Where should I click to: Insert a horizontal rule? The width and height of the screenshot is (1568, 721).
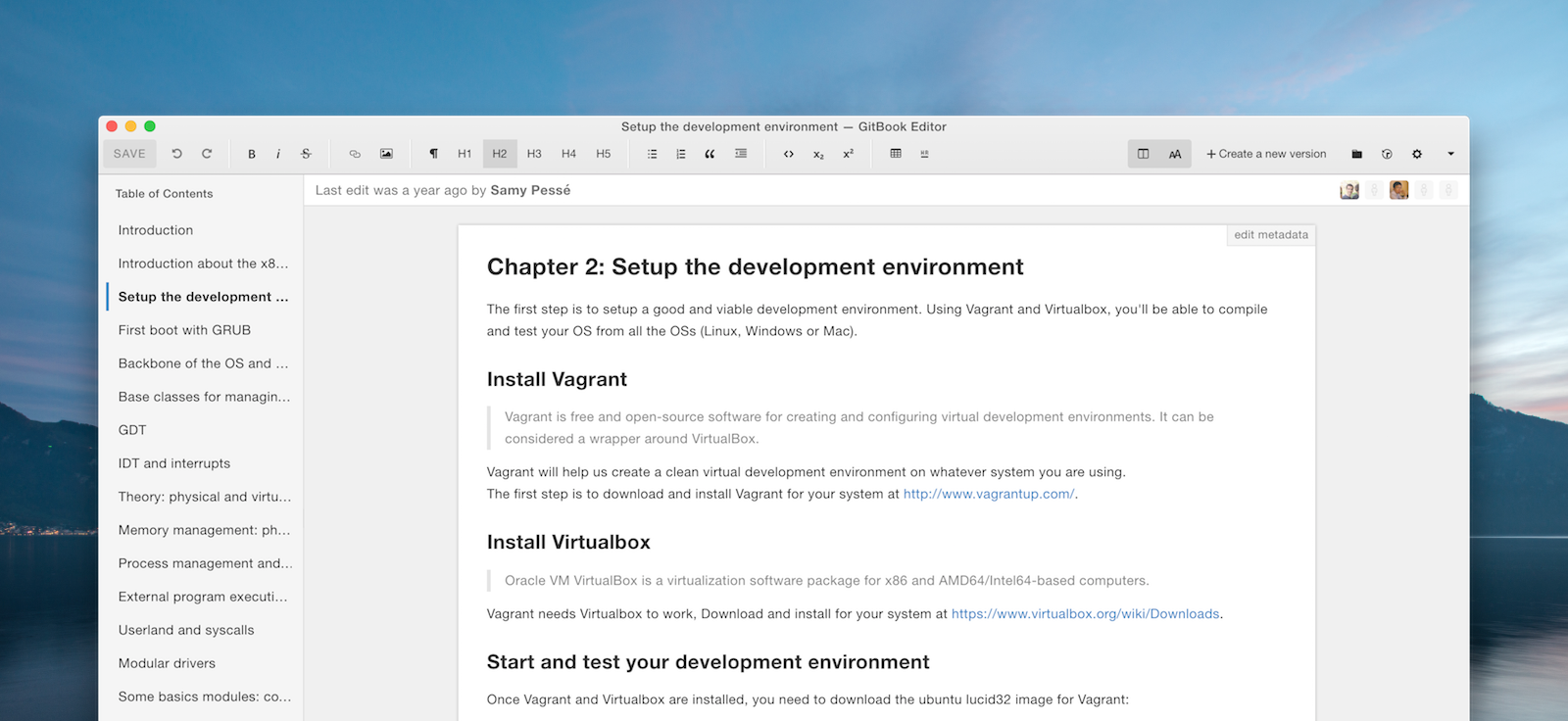(x=924, y=154)
